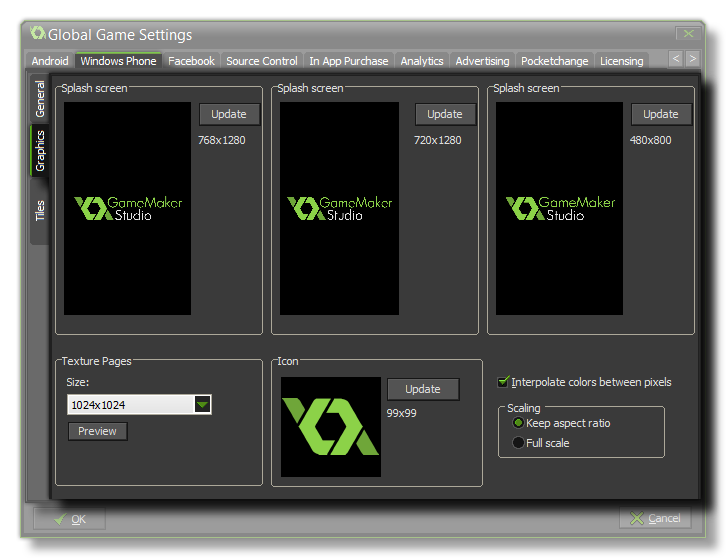Select Keep aspect ratio scaling option
Image resolution: width=726 pixels, height=558 pixels.
coord(518,423)
